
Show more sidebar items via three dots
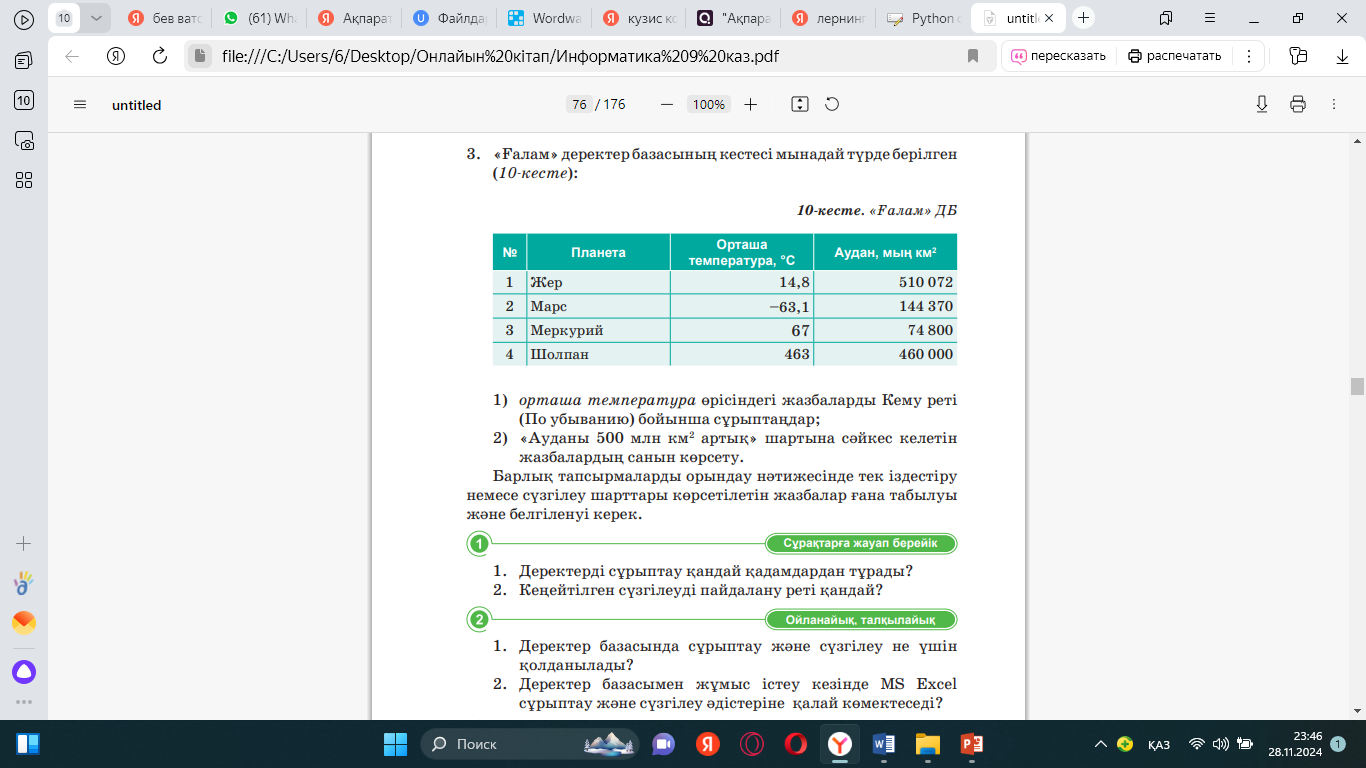tap(24, 703)
